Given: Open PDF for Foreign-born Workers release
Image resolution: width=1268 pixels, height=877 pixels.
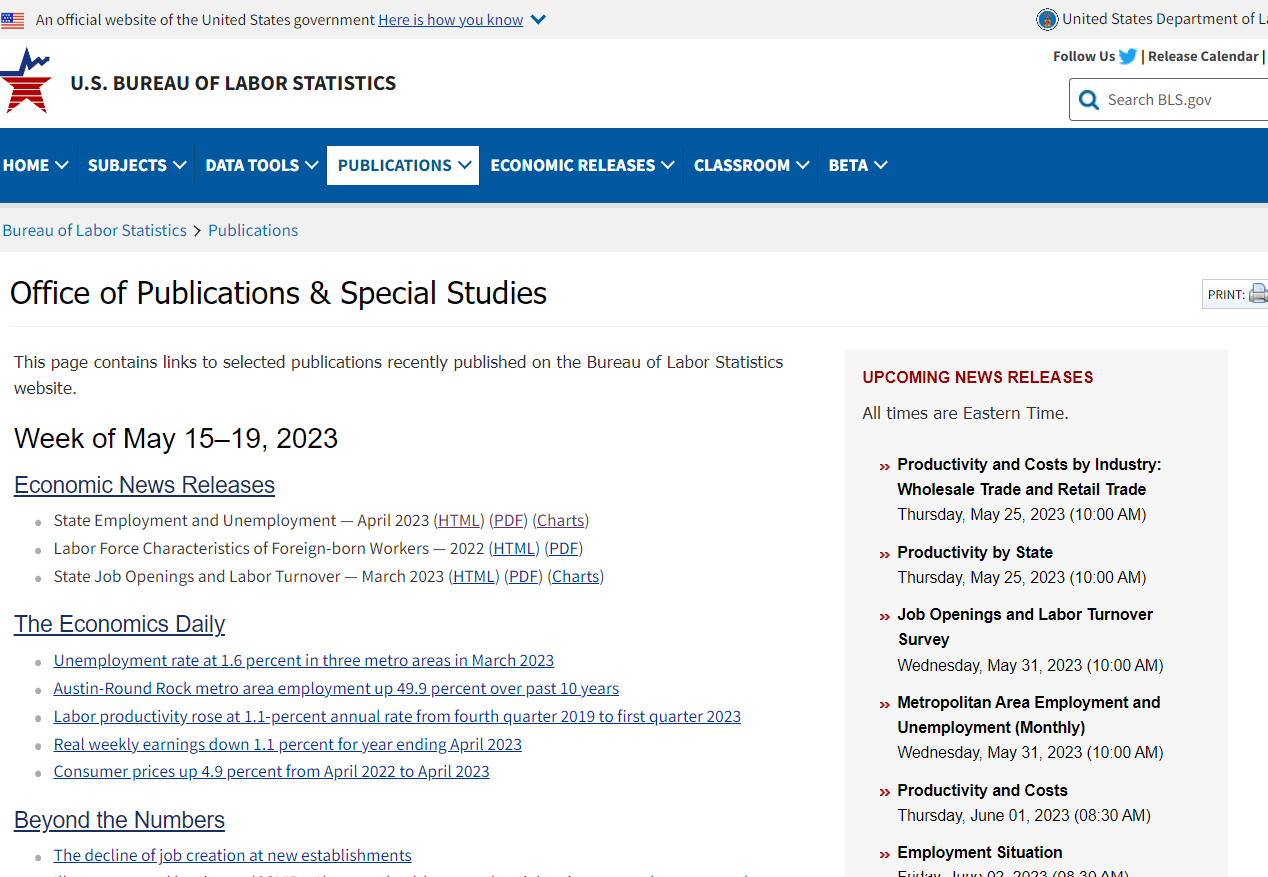Looking at the screenshot, I should 564,548.
